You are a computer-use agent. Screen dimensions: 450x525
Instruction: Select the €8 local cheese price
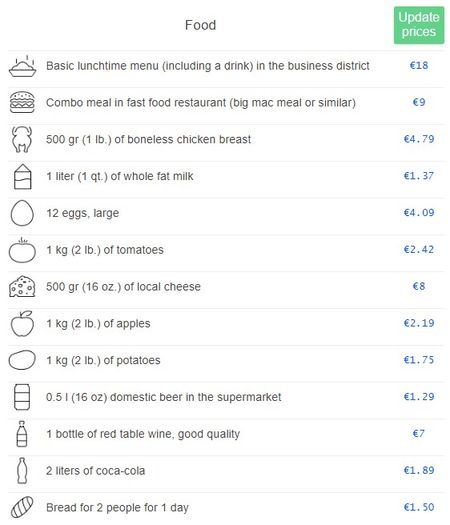point(419,286)
